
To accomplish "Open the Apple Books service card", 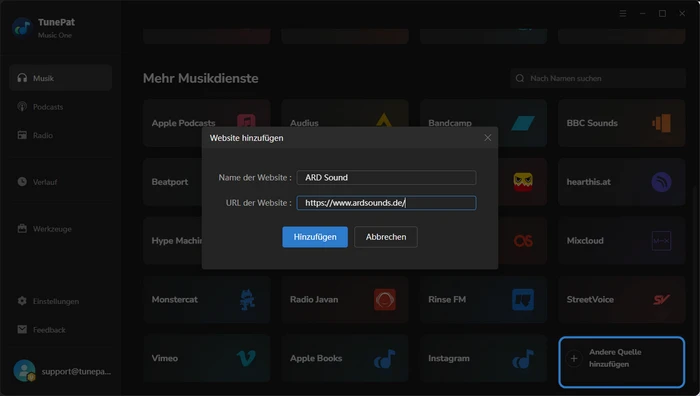I will point(345,358).
